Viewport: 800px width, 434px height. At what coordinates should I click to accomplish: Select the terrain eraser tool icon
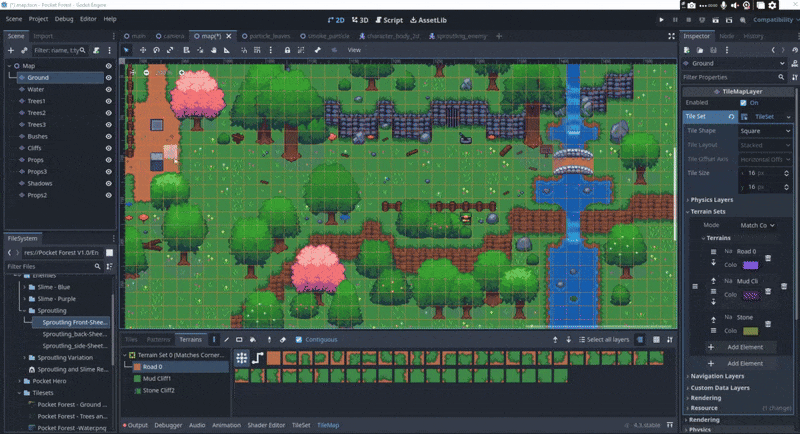click(x=283, y=339)
